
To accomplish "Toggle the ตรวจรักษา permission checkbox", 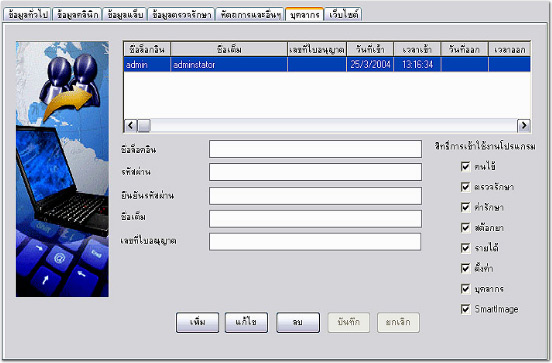I will [465, 187].
